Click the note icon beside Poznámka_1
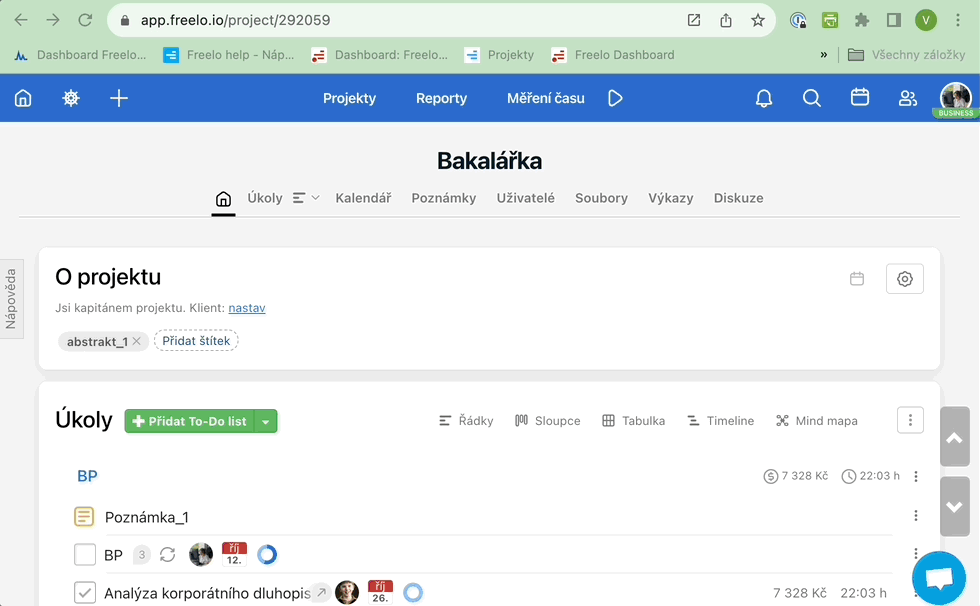This screenshot has height=606, width=980. [x=84, y=517]
